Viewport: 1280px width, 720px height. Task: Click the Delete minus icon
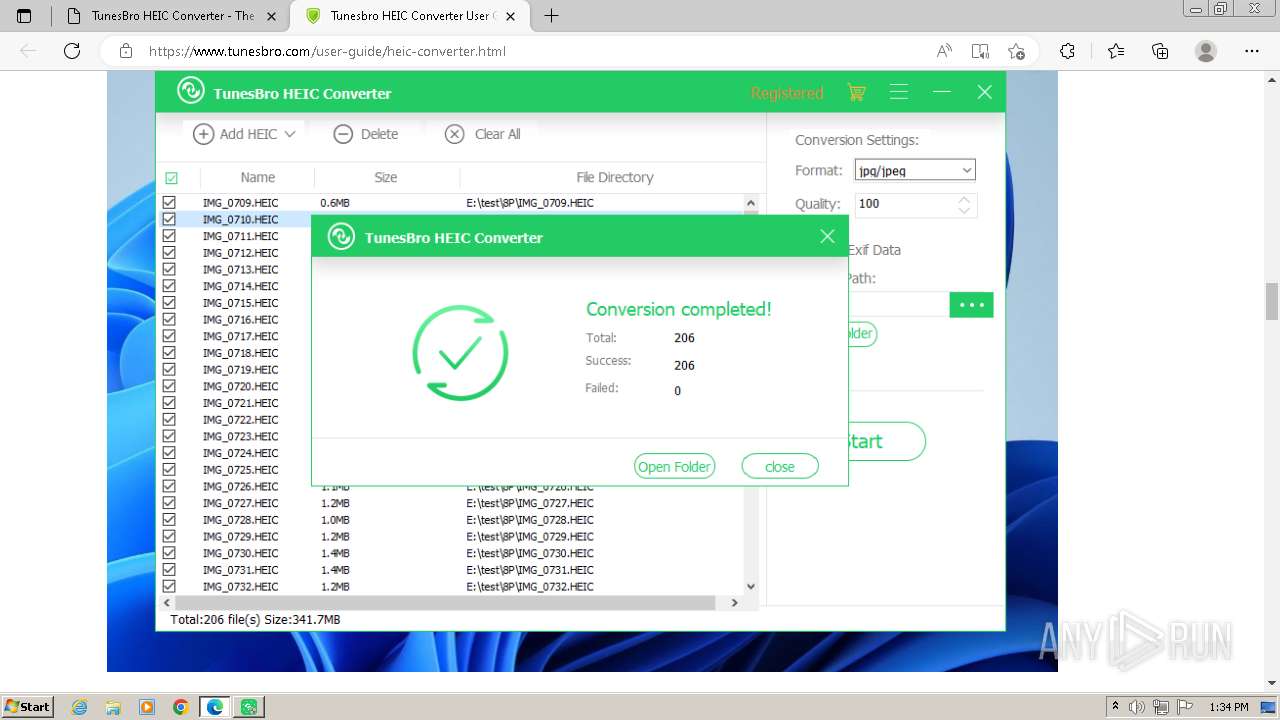click(x=343, y=134)
